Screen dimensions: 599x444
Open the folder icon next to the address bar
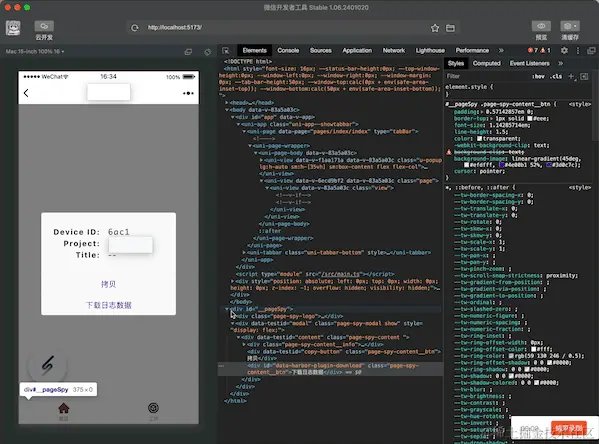coord(450,28)
